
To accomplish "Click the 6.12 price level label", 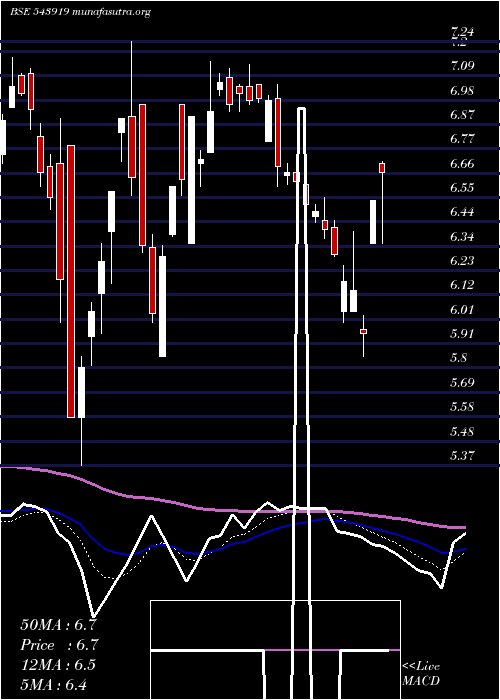I will click(462, 285).
